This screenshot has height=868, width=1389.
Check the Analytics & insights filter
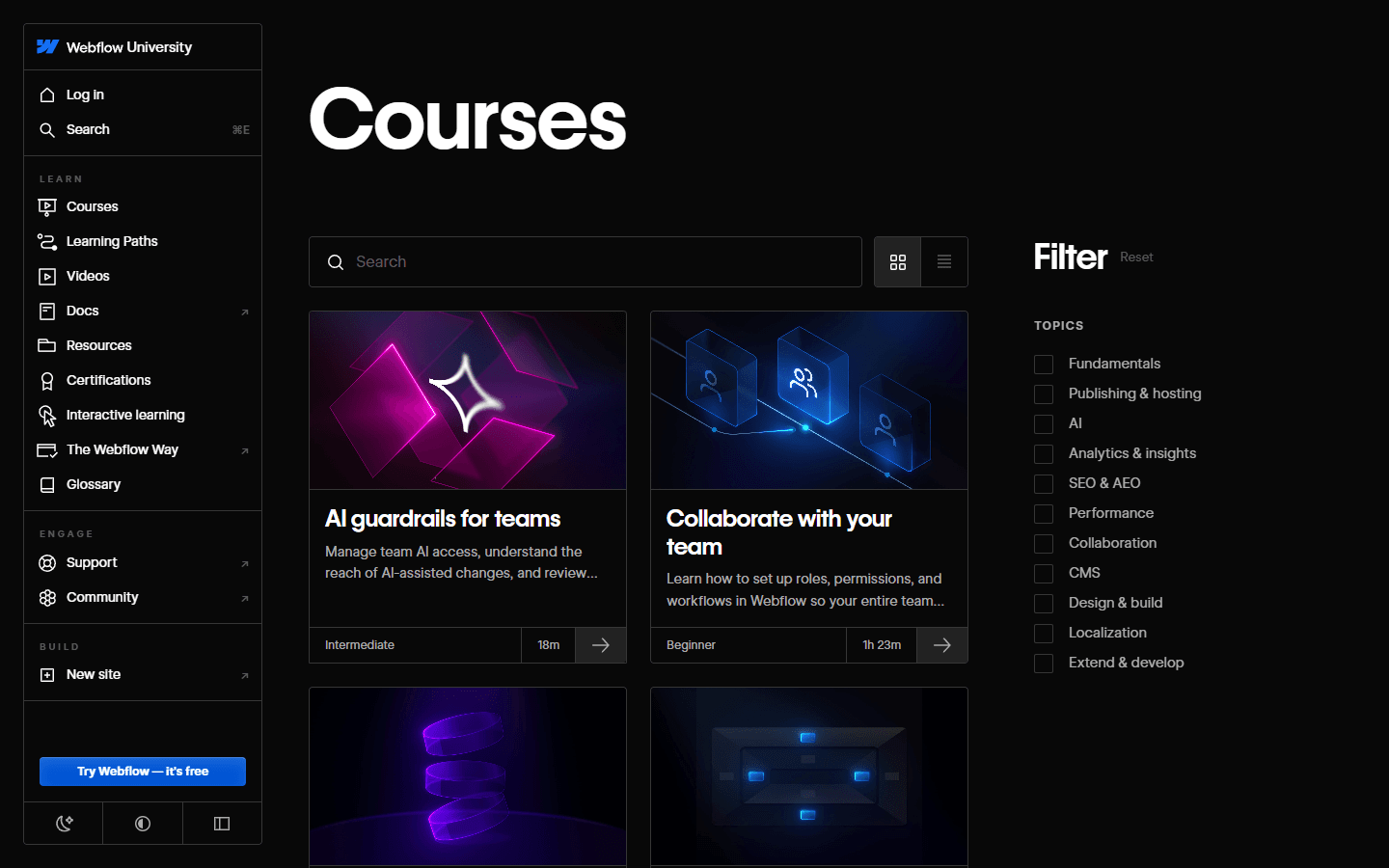pyautogui.click(x=1044, y=454)
